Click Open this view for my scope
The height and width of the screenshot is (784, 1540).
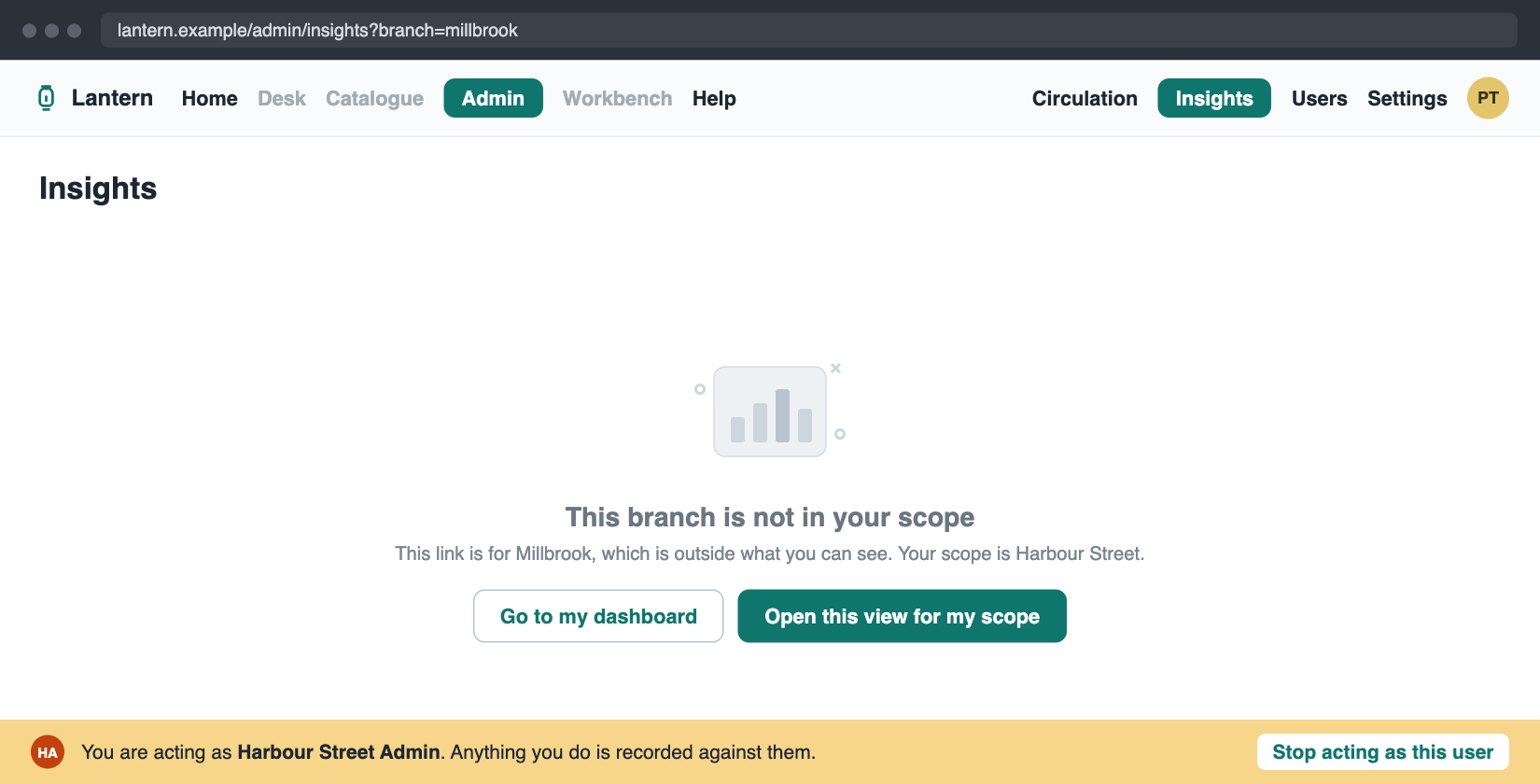902,616
